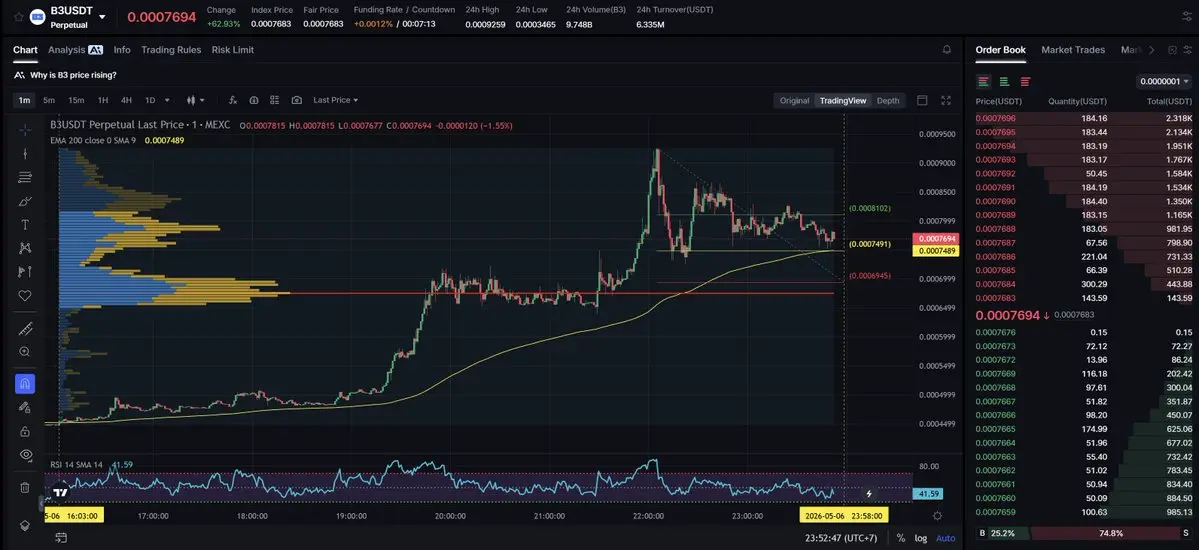The width and height of the screenshot is (1199, 550).
Task: Open the Last Price dropdown
Action: pos(336,100)
